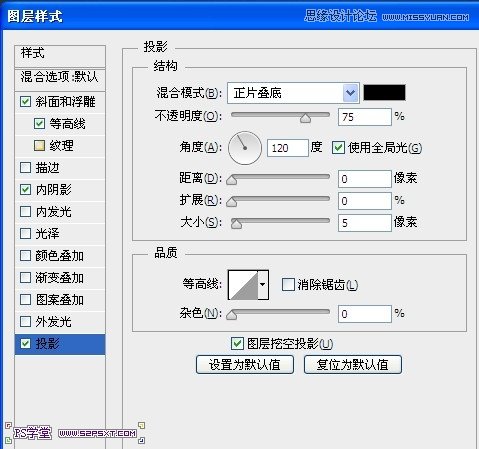
Task: Click the 扩展 slider handle
Action: pyautogui.click(x=231, y=202)
